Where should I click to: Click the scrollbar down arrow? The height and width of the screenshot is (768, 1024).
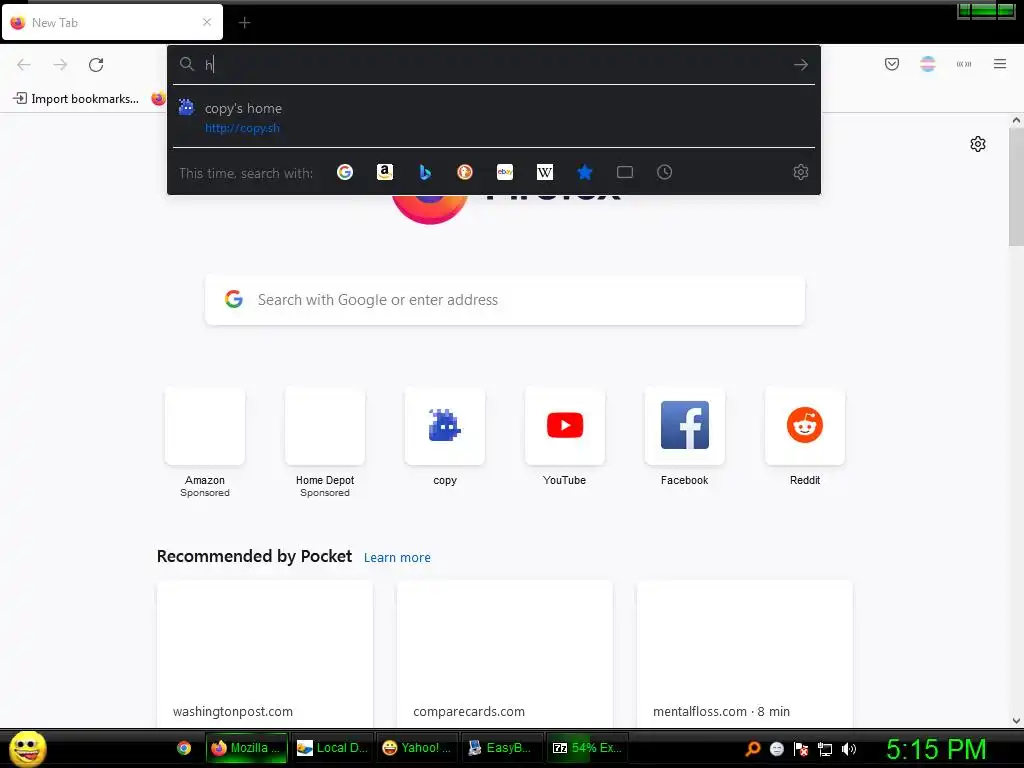coord(1016,721)
